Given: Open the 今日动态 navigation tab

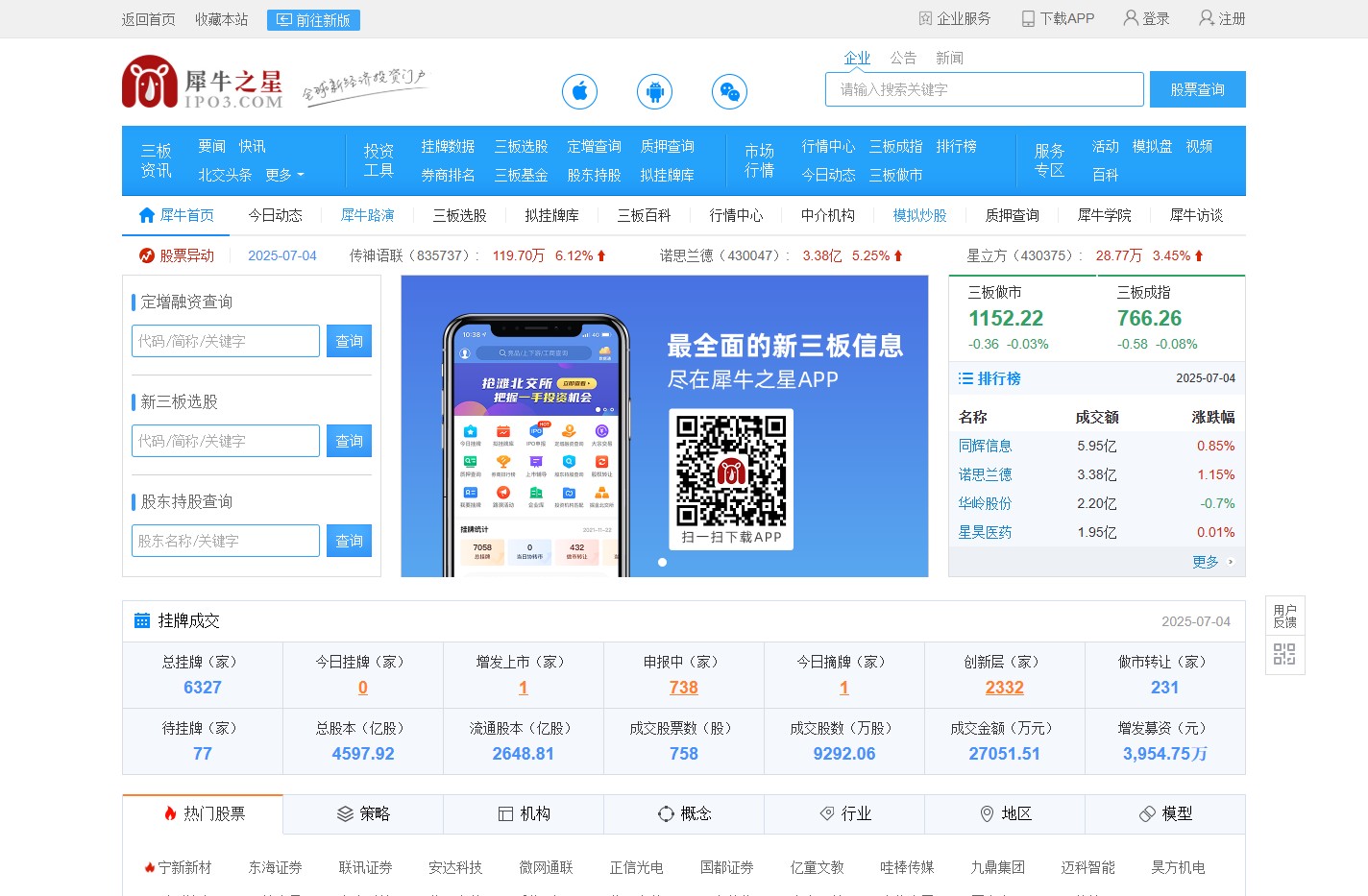Looking at the screenshot, I should [276, 215].
